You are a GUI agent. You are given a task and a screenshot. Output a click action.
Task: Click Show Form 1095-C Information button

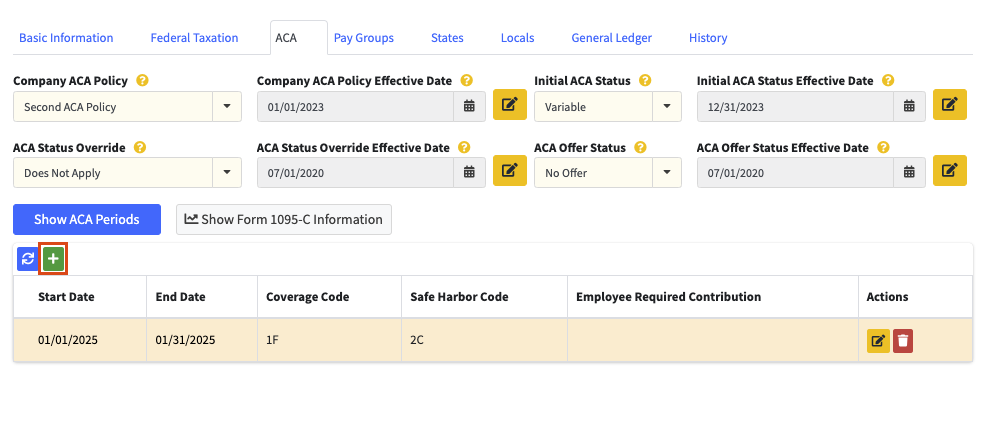[x=284, y=219]
